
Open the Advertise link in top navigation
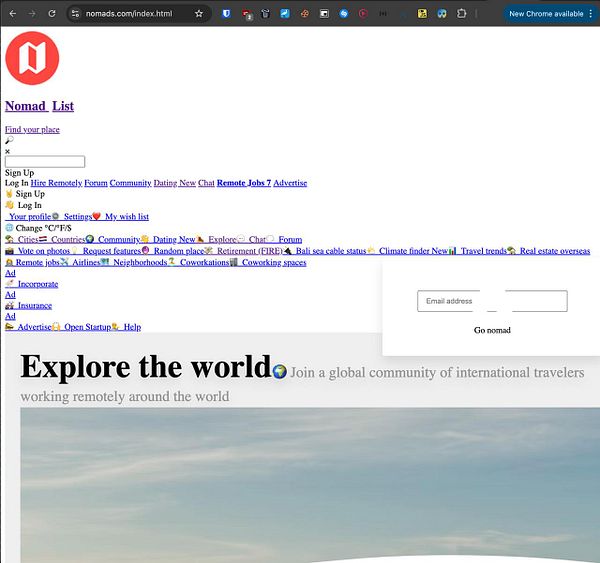click(x=290, y=183)
